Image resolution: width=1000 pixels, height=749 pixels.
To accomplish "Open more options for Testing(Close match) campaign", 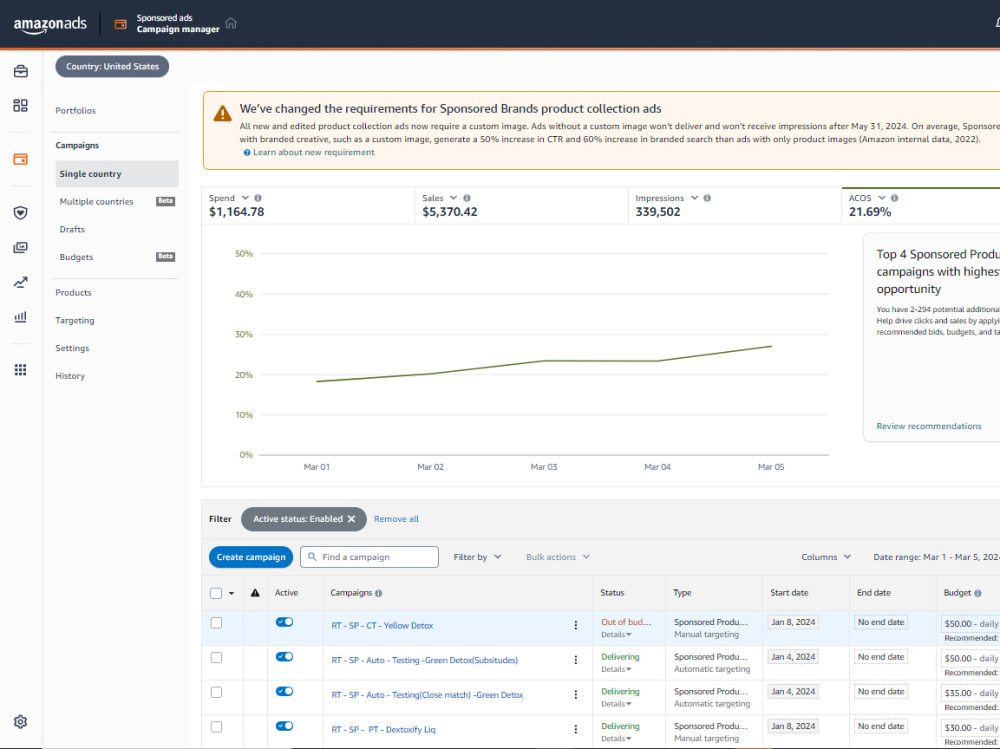I will coord(575,695).
